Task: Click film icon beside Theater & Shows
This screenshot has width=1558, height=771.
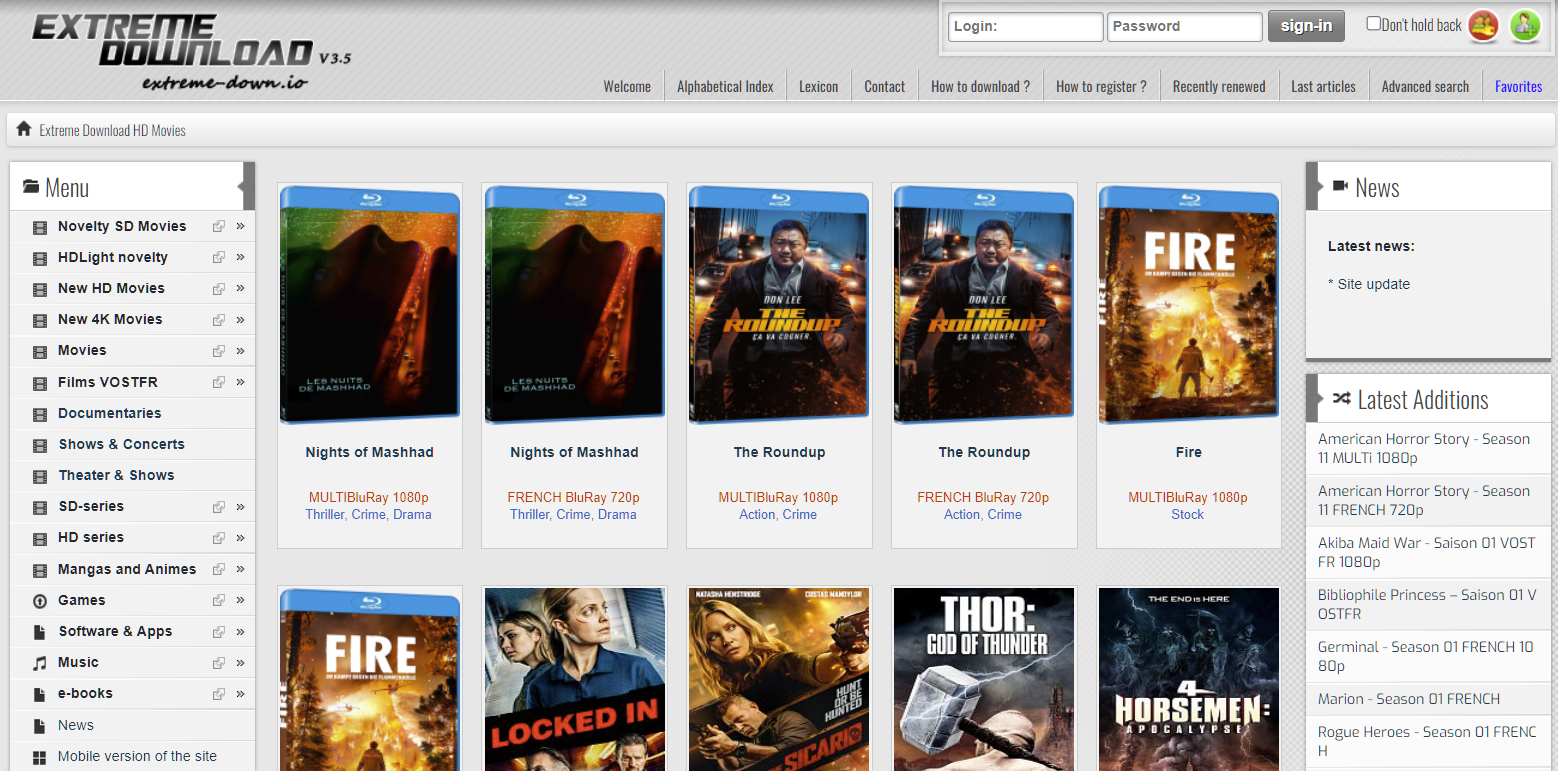Action: coord(40,476)
